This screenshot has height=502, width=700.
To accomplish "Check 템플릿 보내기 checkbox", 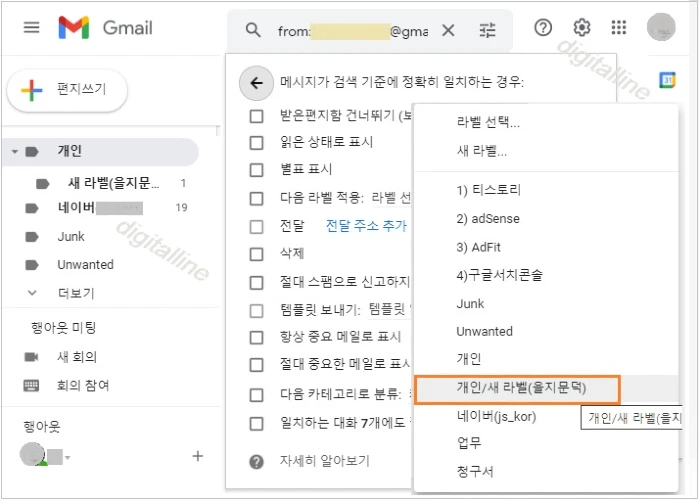I will (x=256, y=310).
